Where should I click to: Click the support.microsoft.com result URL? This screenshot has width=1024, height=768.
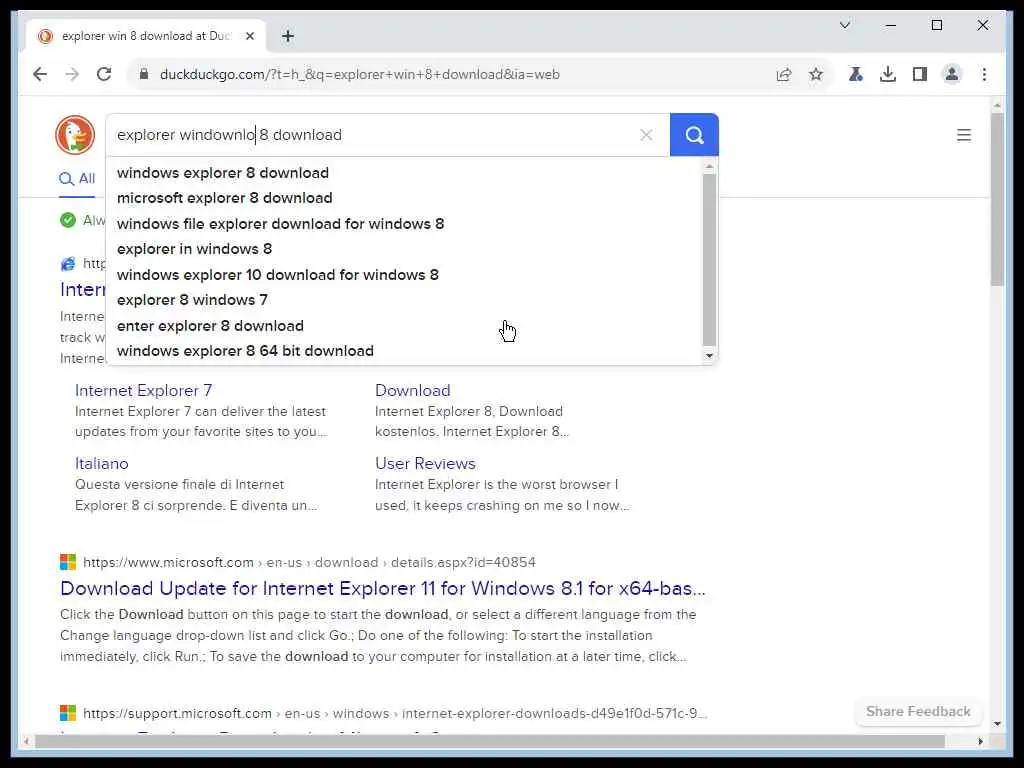(394, 713)
